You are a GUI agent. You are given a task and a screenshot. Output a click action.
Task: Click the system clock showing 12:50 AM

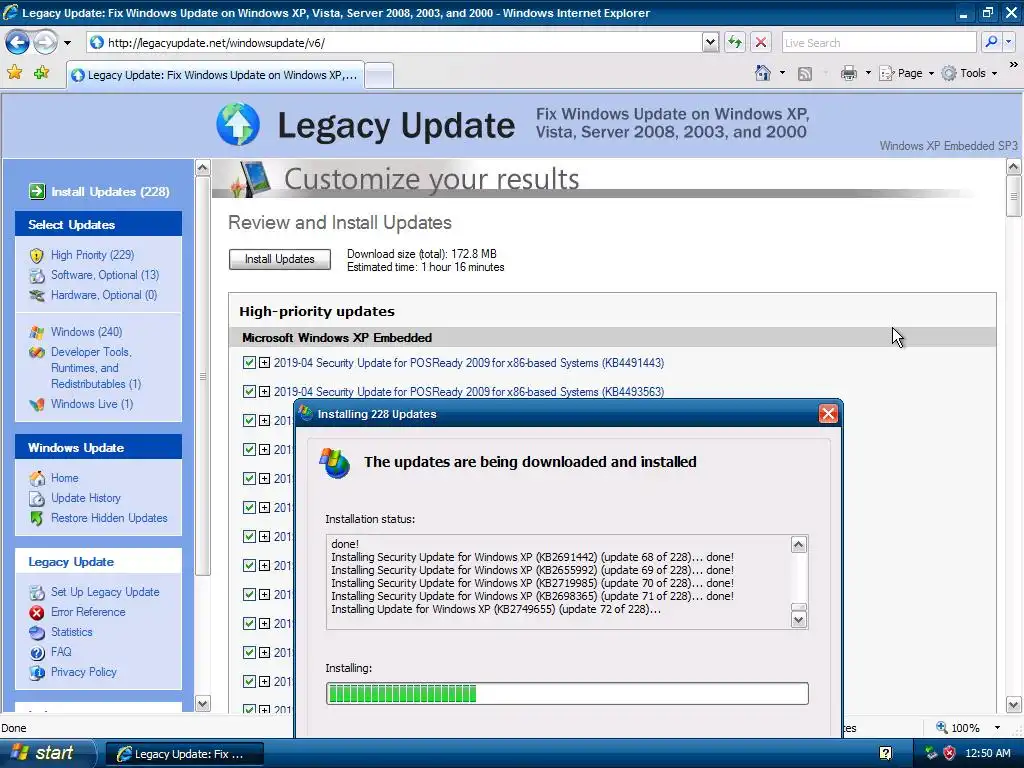click(987, 753)
